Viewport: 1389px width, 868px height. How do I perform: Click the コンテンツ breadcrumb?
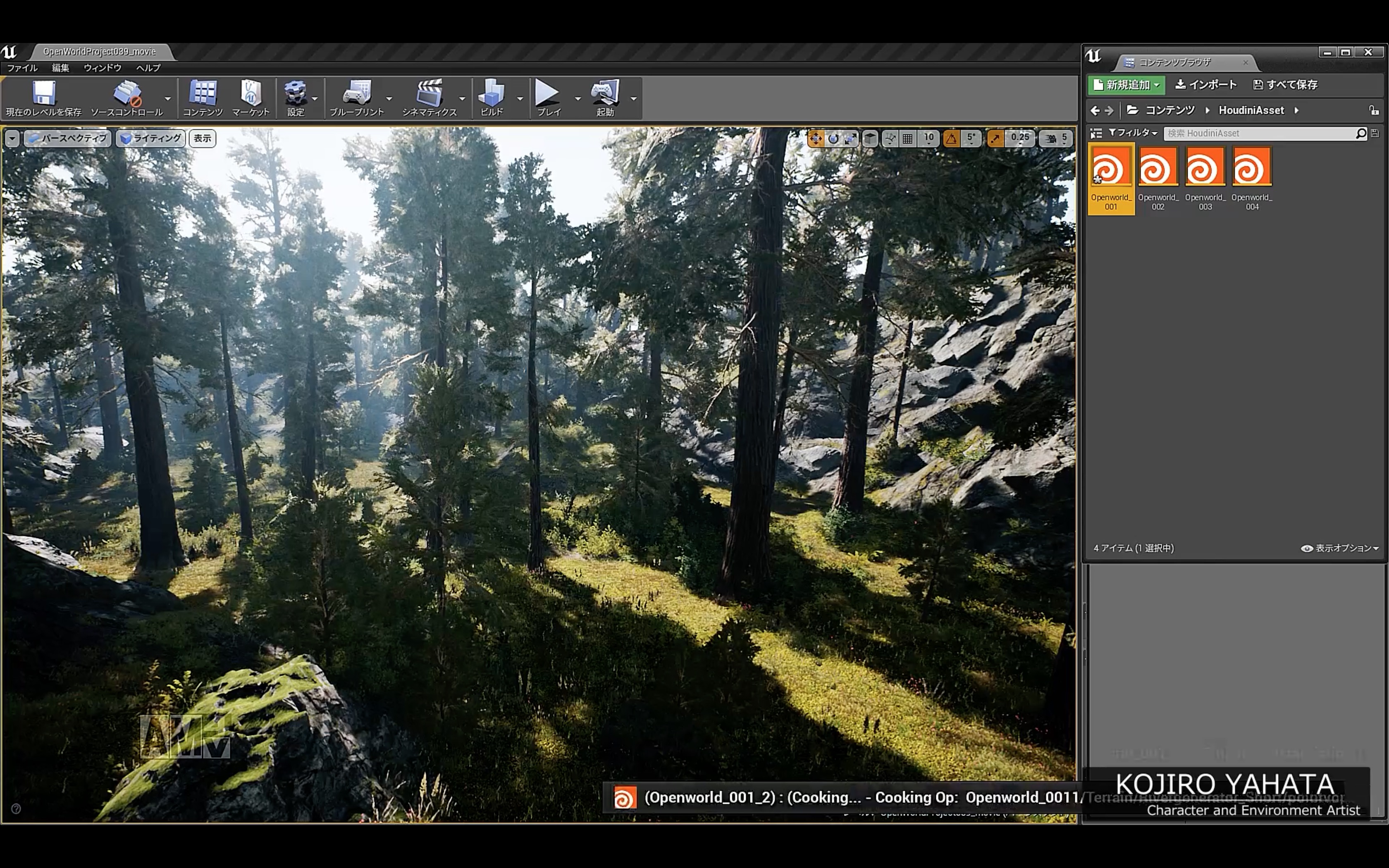click(1170, 110)
